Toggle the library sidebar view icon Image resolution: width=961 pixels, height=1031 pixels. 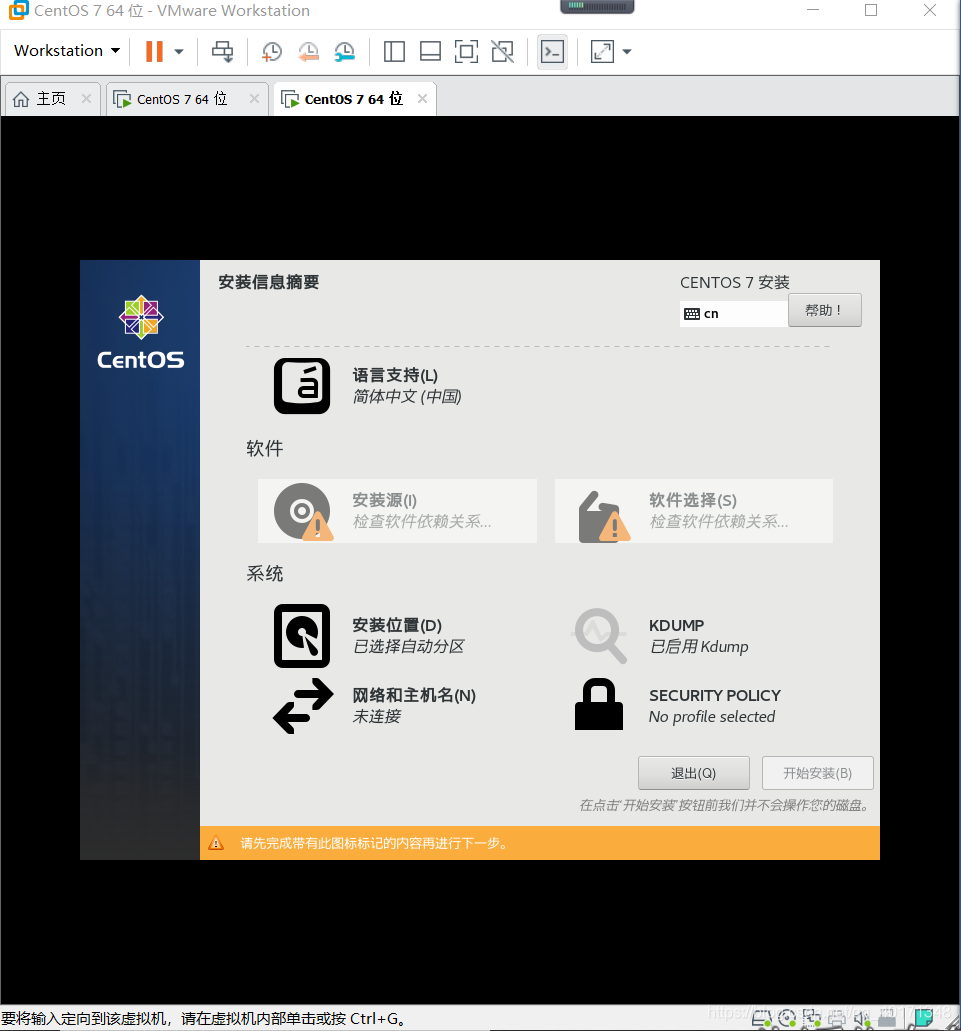pos(394,51)
